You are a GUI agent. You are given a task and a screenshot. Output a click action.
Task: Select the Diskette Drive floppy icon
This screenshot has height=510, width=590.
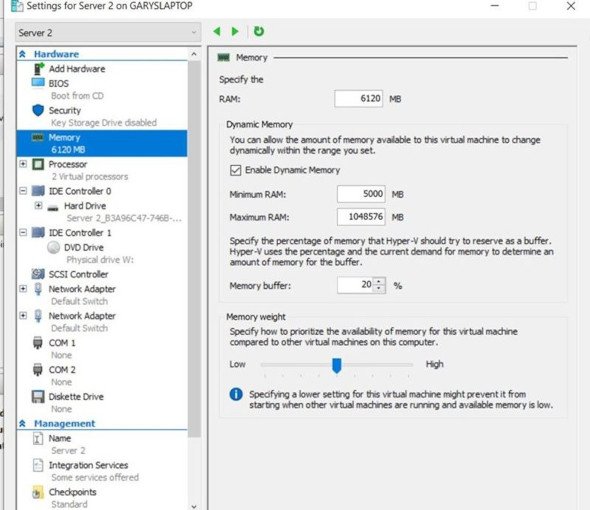38,397
